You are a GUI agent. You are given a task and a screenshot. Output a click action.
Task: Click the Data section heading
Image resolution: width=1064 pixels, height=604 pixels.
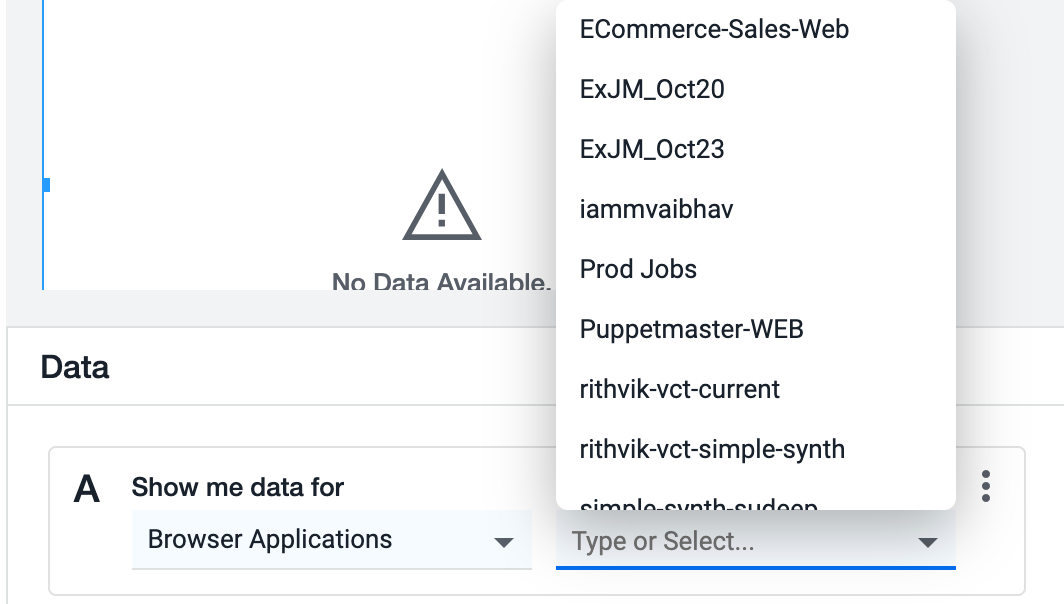[x=75, y=367]
